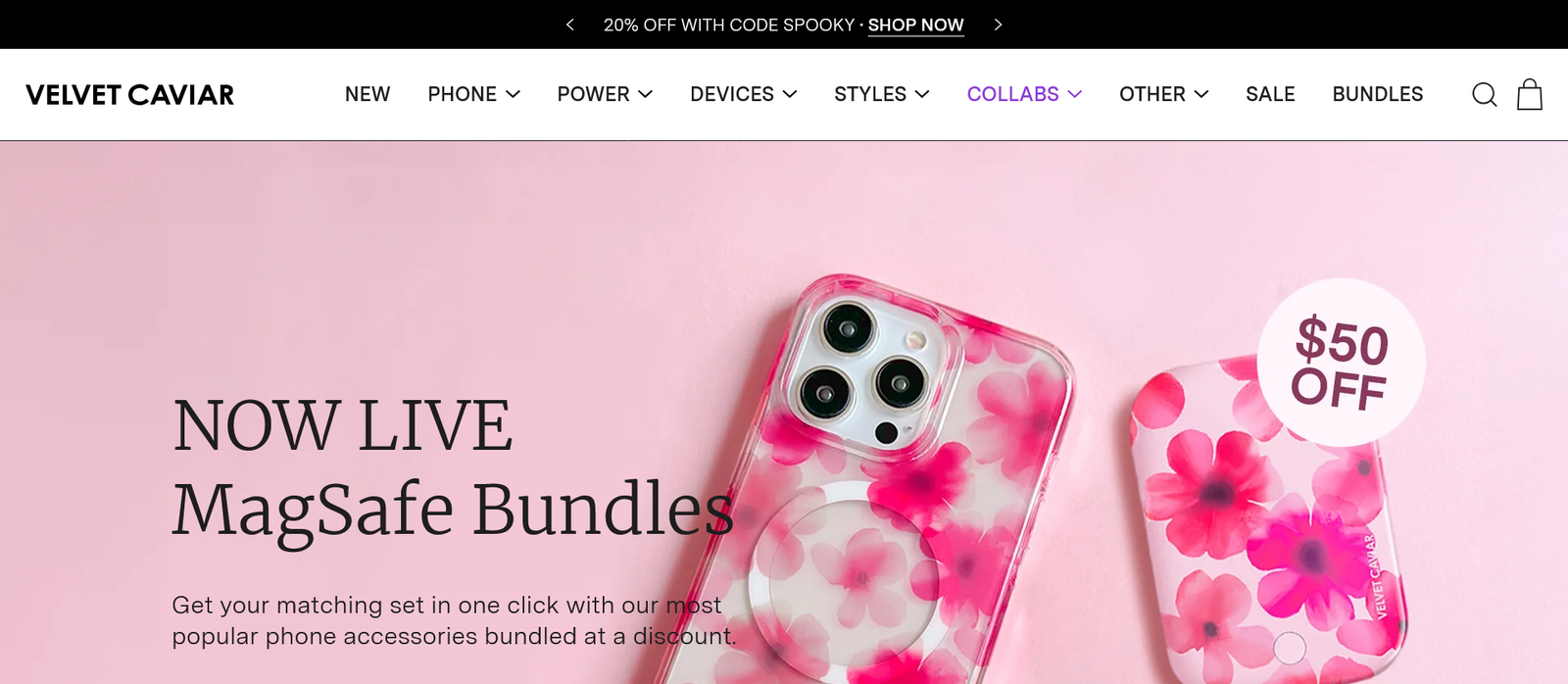This screenshot has width=1568, height=684.
Task: Open the DEVICES dropdown menu
Action: tap(744, 94)
